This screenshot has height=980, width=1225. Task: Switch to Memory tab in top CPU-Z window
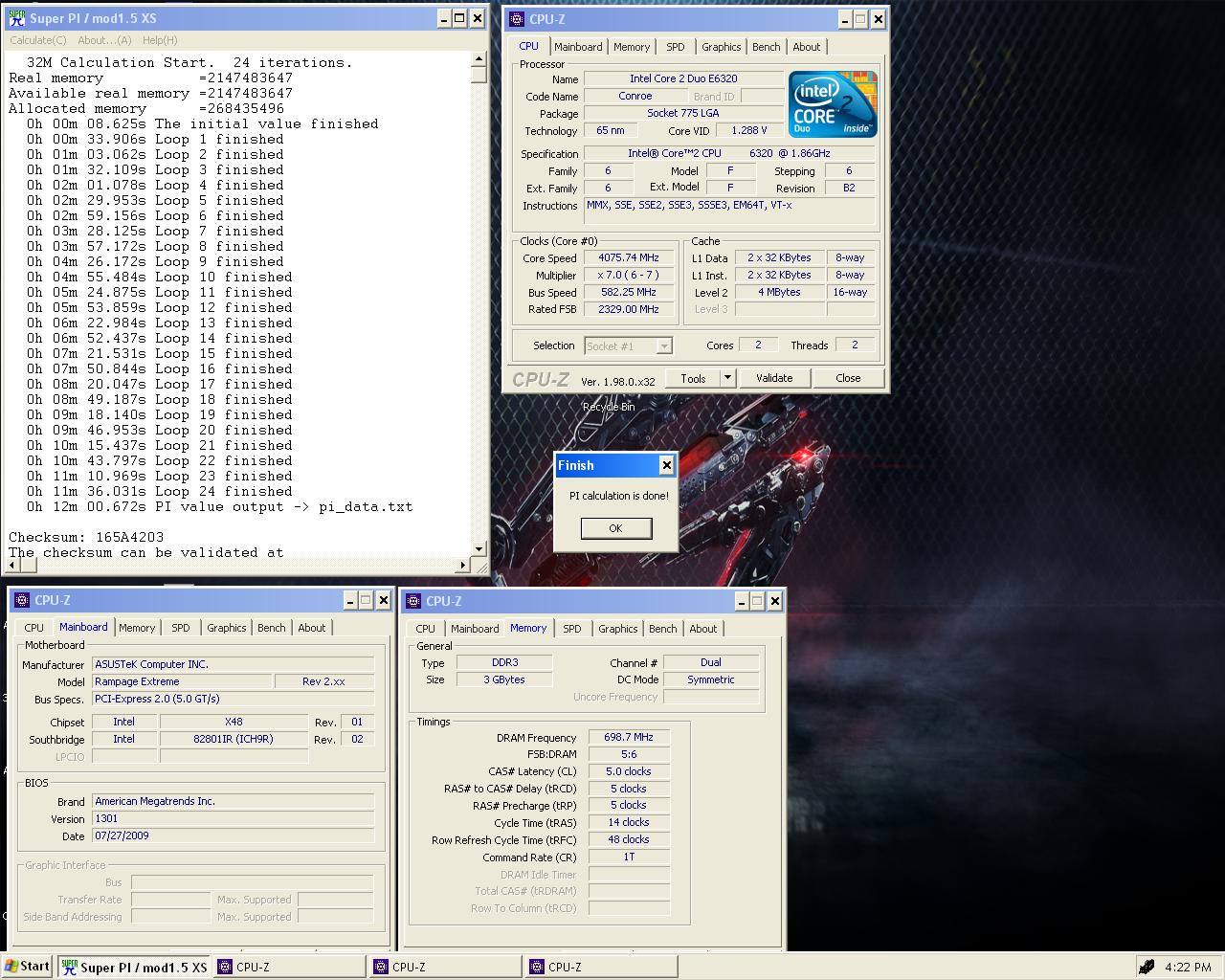632,47
